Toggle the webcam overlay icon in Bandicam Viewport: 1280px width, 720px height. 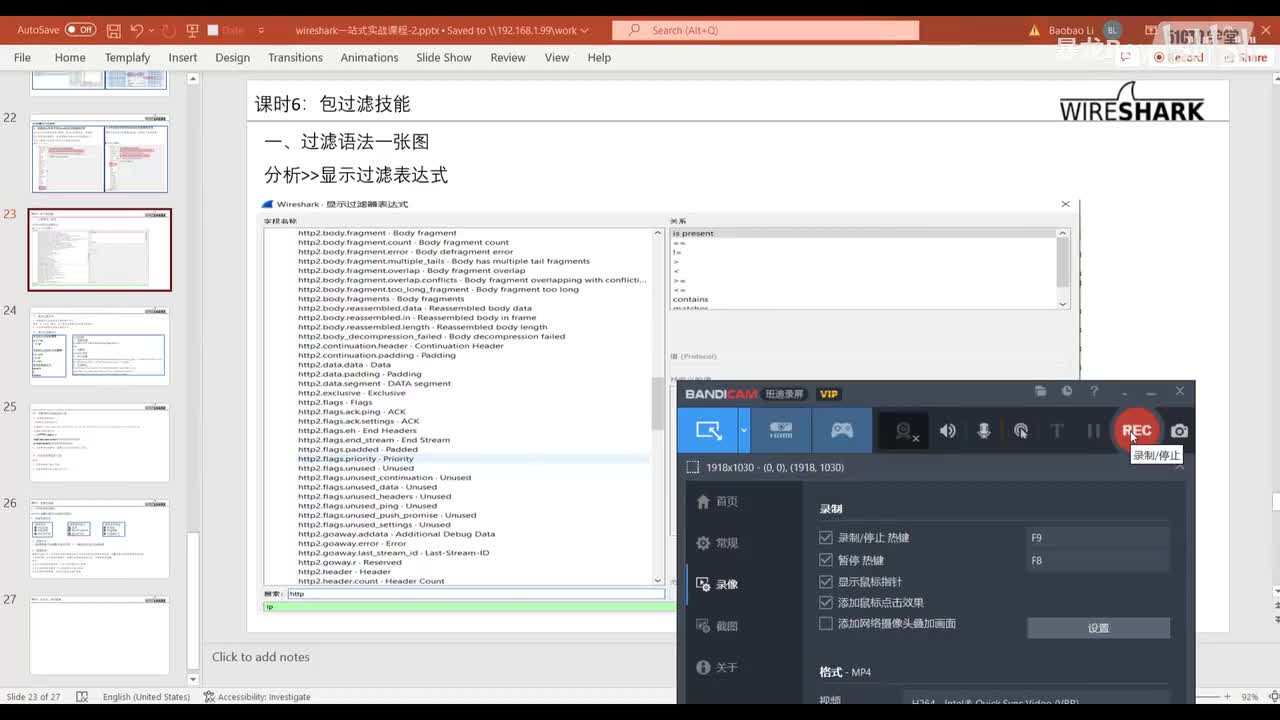click(906, 431)
